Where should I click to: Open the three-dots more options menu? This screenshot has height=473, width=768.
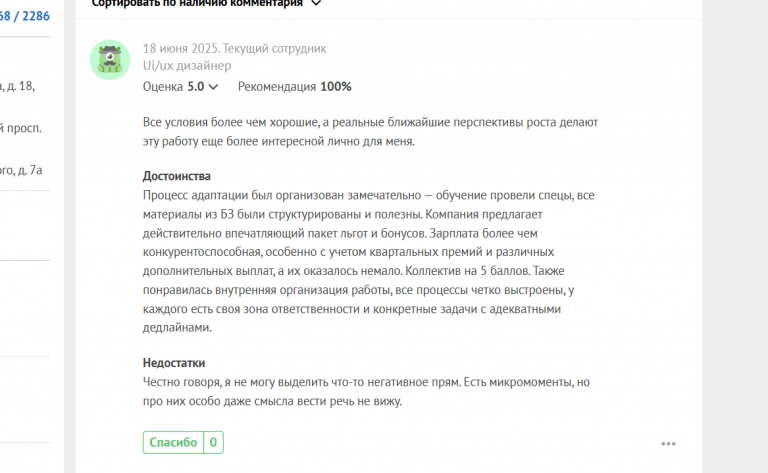(x=668, y=444)
